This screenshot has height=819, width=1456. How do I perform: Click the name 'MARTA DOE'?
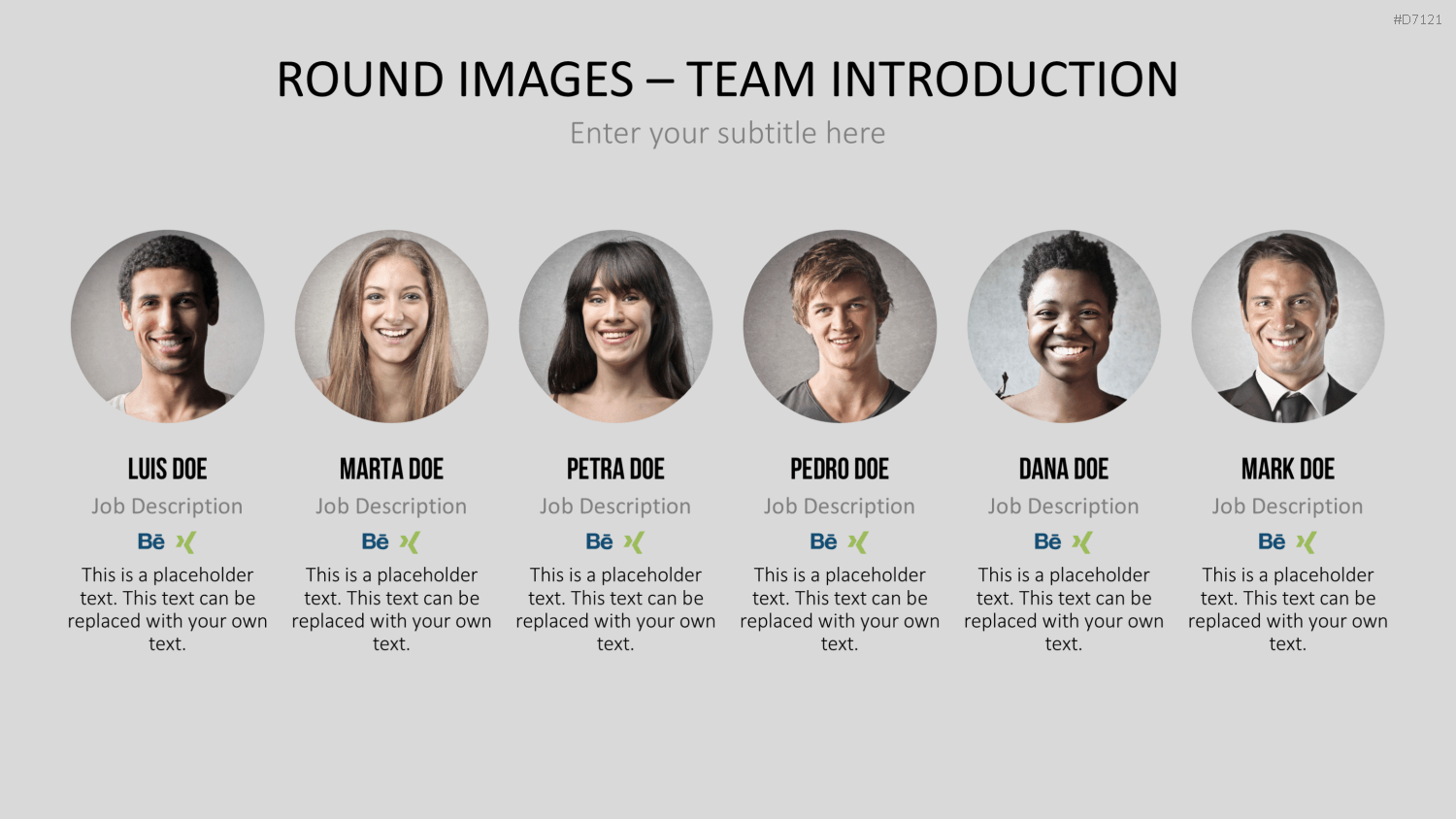(392, 470)
